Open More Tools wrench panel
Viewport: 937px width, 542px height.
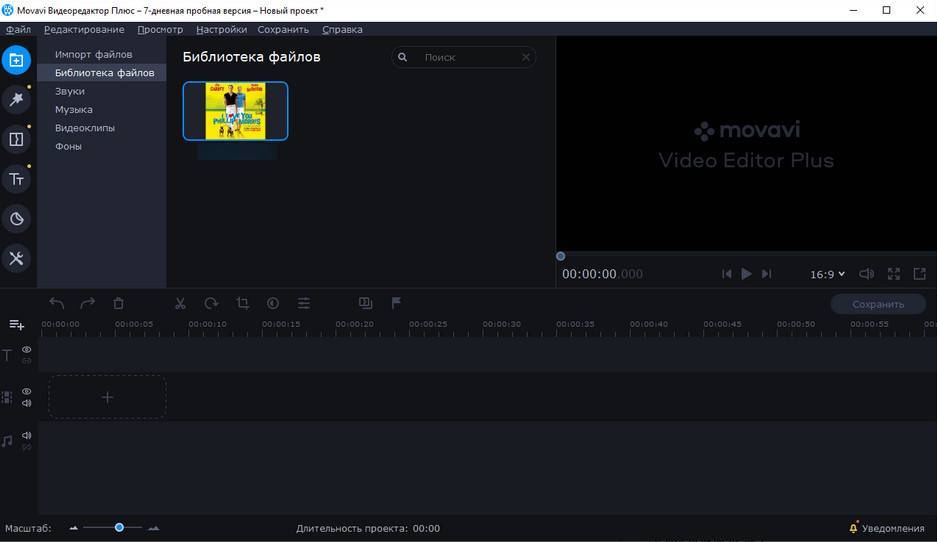point(16,258)
